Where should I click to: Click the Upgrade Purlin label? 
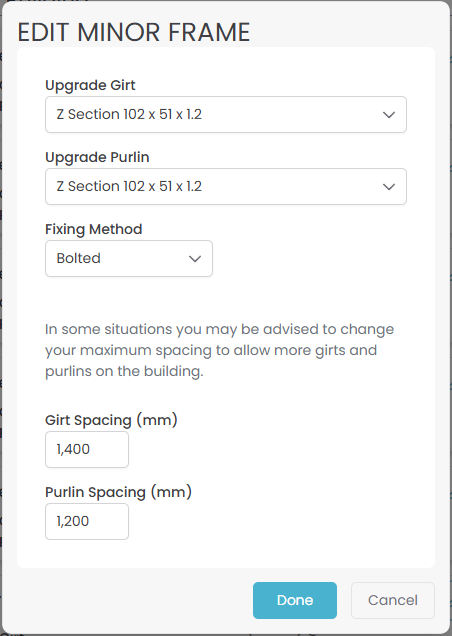click(97, 157)
